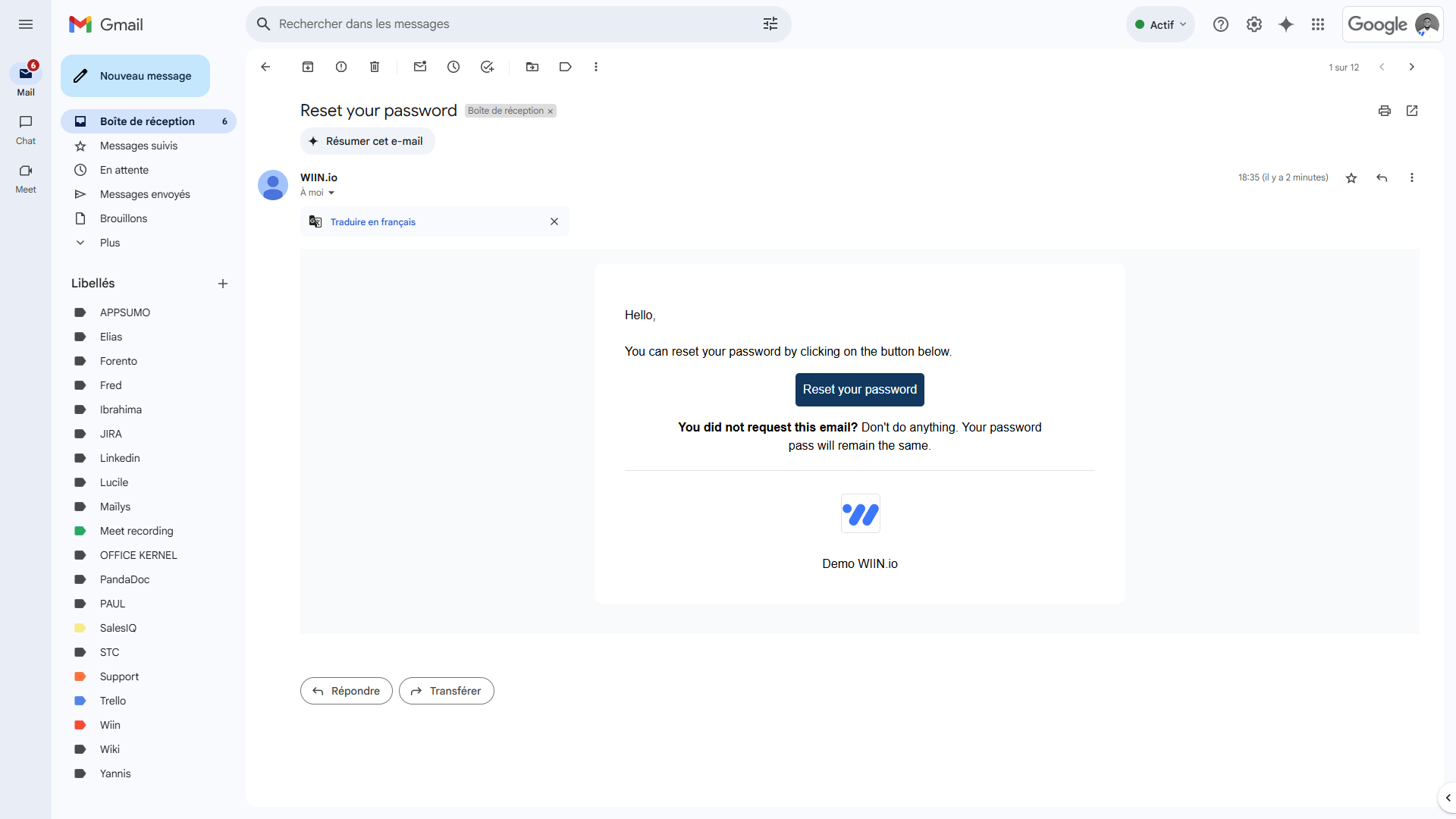
Task: Open the Meet recording label
Action: [x=148, y=531]
